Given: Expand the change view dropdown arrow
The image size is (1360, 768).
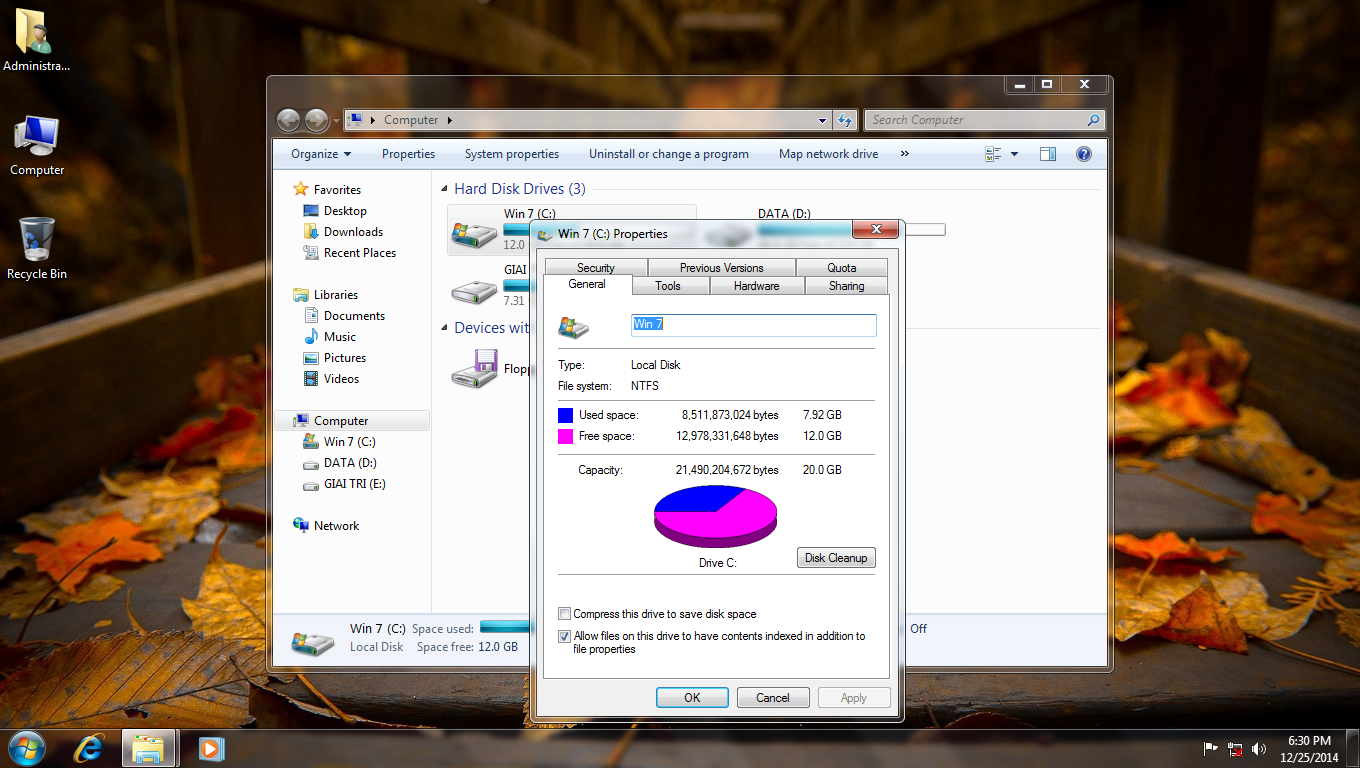Looking at the screenshot, I should click(x=1014, y=154).
